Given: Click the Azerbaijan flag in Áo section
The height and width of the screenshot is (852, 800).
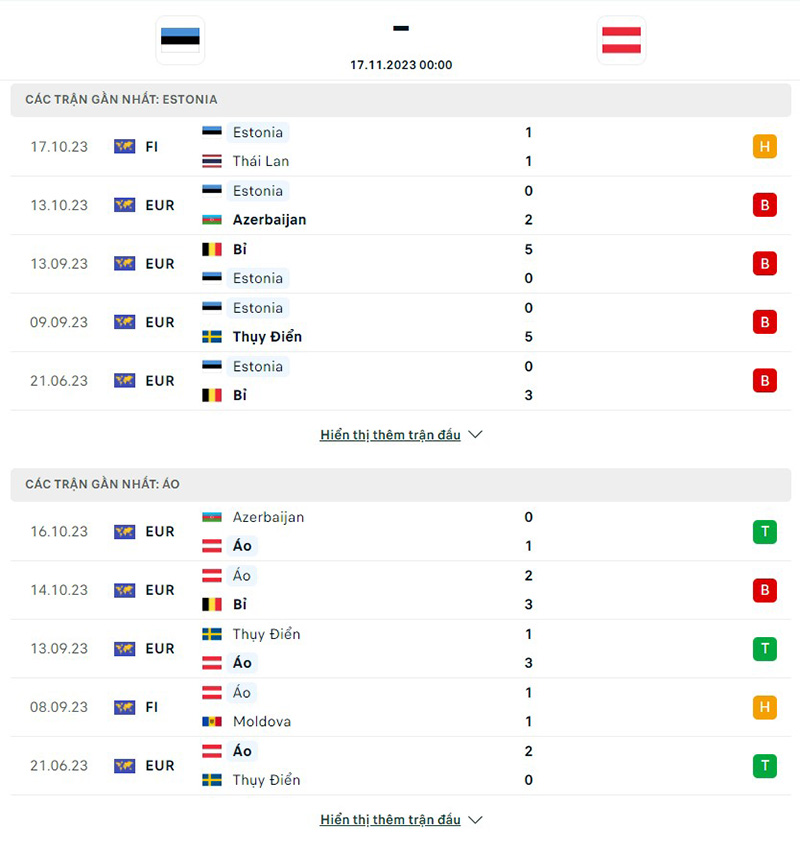Looking at the screenshot, I should pos(212,517).
